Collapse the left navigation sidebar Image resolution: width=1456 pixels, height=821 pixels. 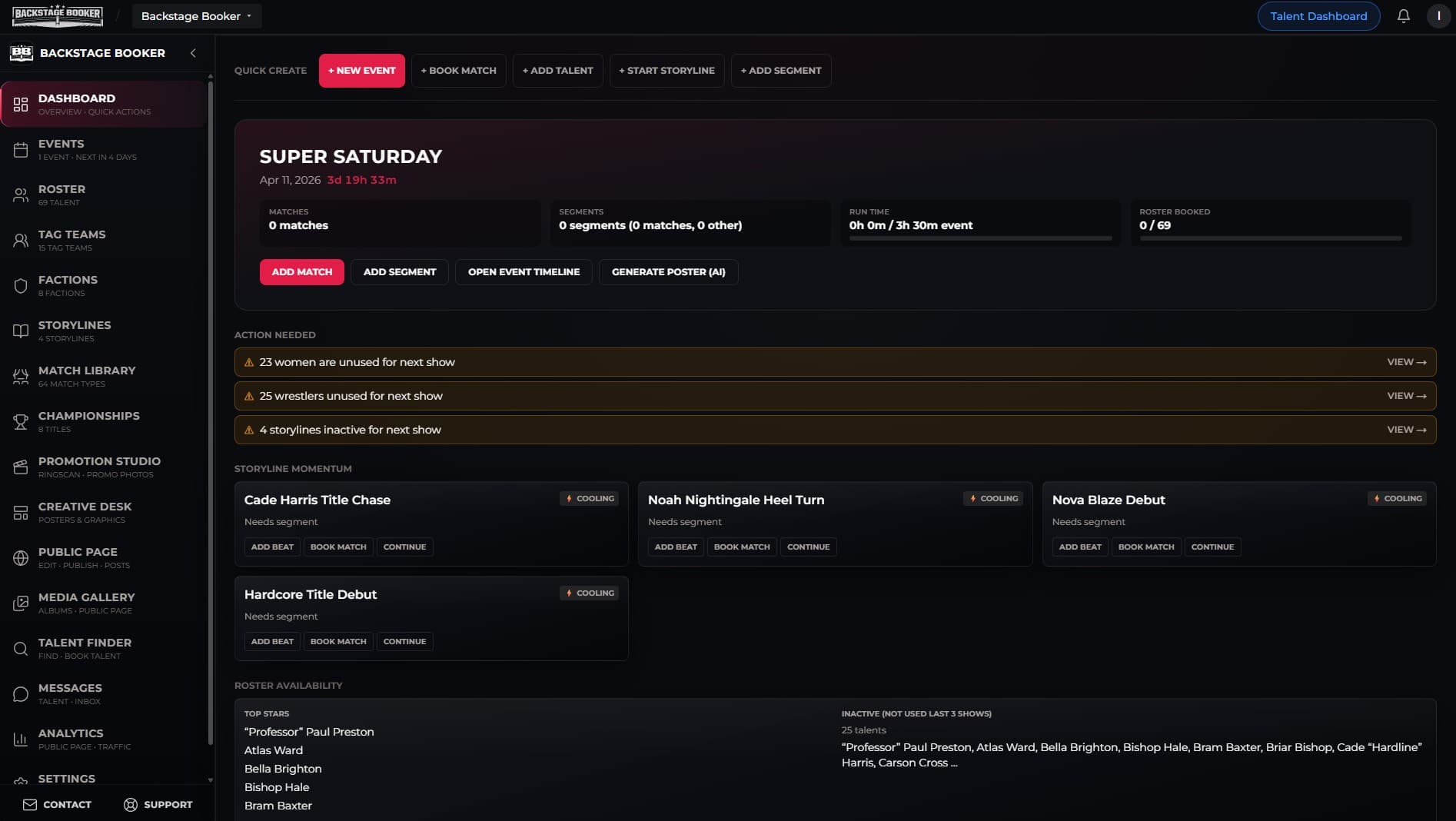click(x=193, y=53)
